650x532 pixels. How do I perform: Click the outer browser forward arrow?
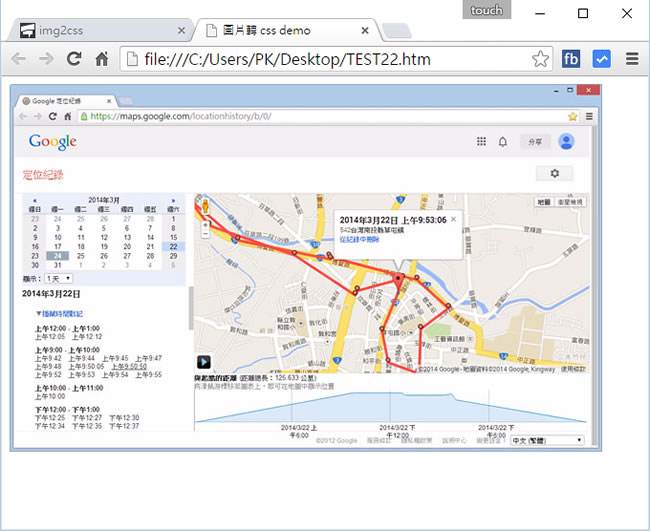(x=46, y=59)
